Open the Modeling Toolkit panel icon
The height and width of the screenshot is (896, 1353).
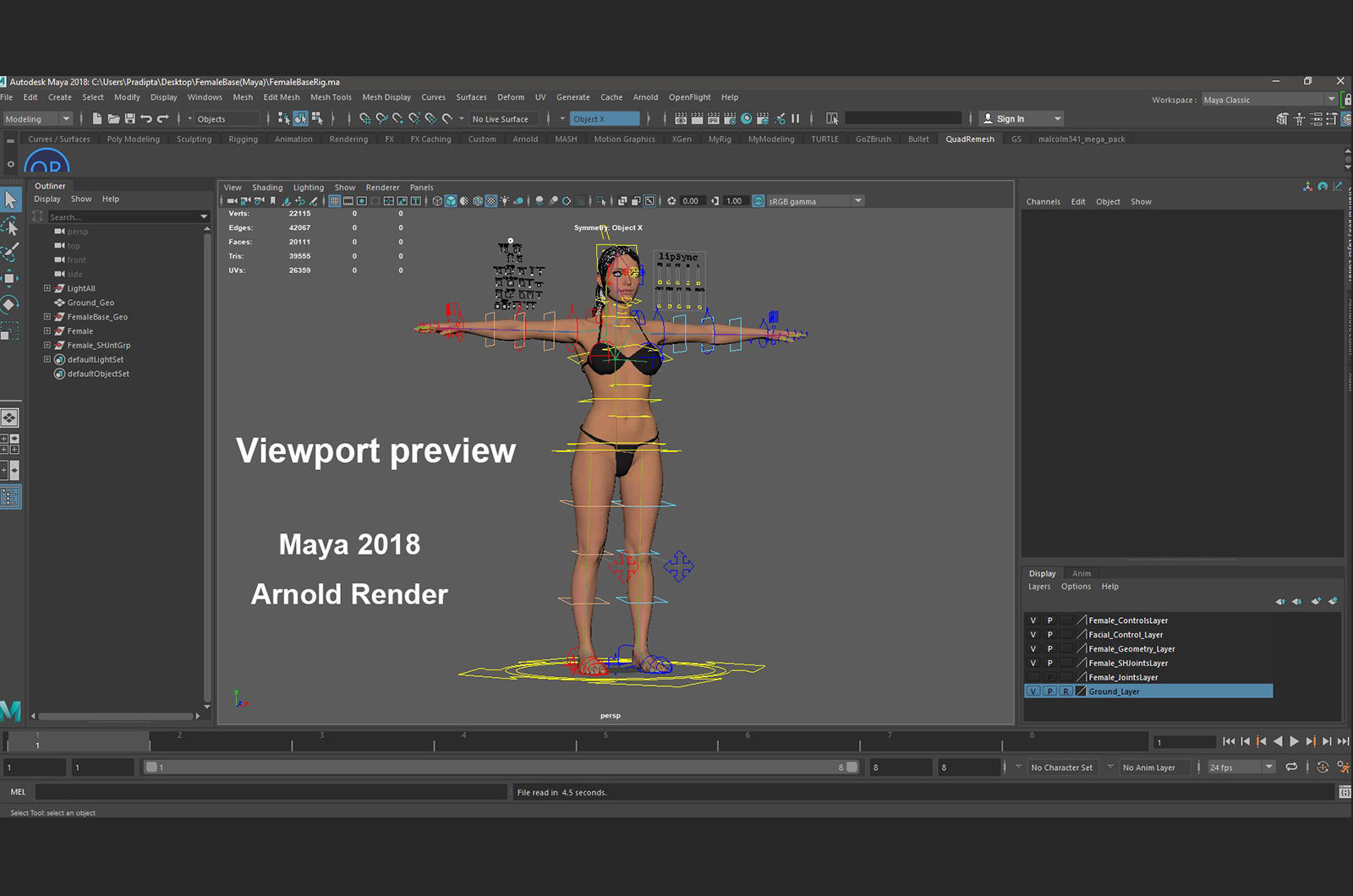pos(1283,118)
